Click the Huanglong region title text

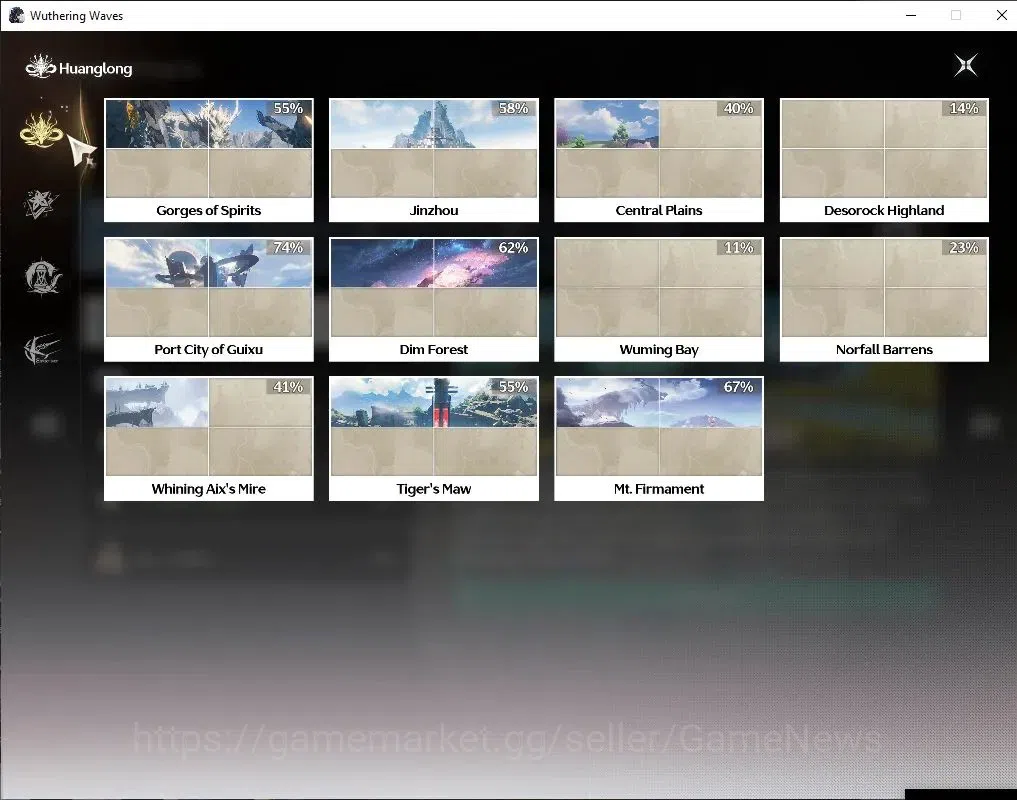click(x=95, y=69)
